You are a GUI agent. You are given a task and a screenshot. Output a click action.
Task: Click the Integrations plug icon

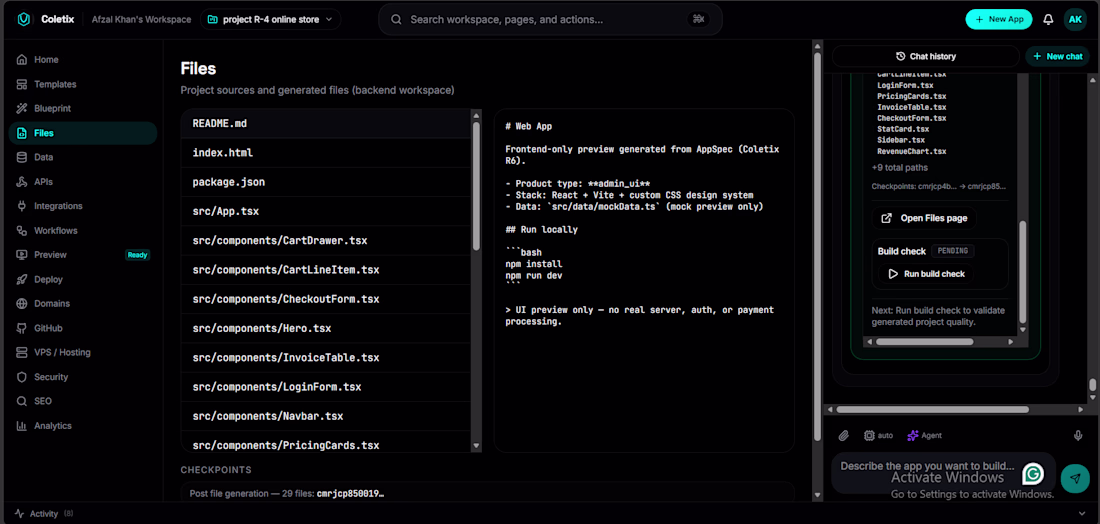22,206
